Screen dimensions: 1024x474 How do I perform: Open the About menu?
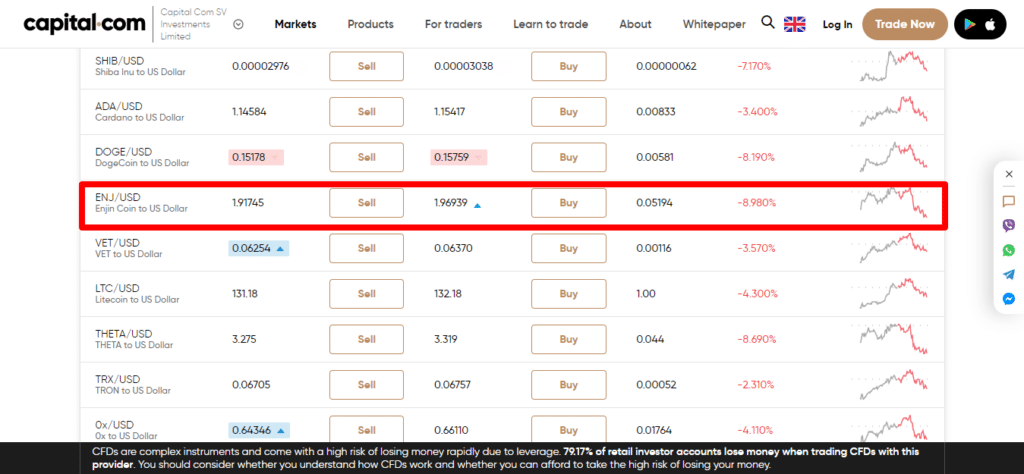[x=635, y=24]
